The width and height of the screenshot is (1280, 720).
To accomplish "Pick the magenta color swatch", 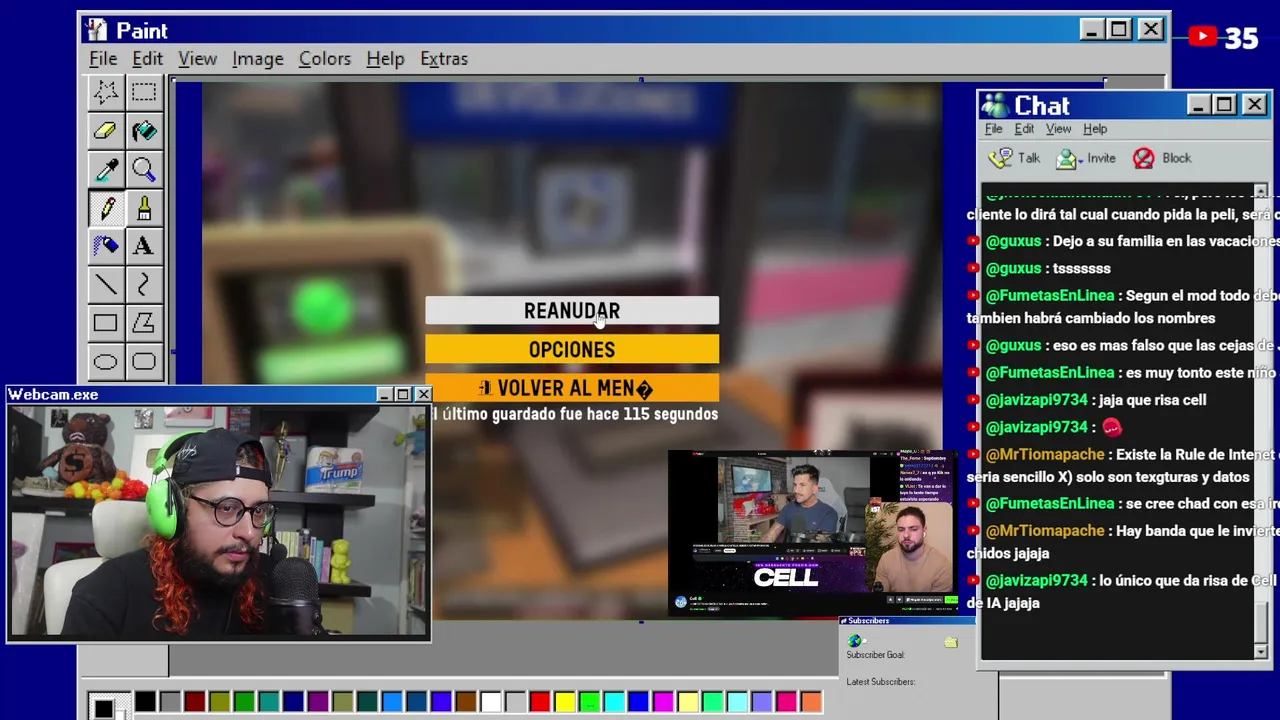I will (x=662, y=702).
